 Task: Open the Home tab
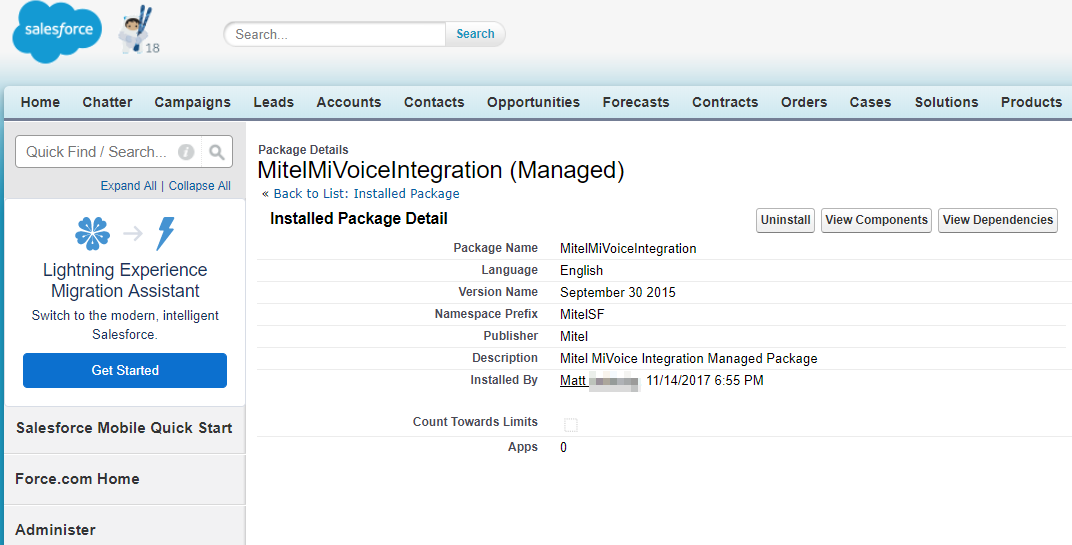pos(40,102)
